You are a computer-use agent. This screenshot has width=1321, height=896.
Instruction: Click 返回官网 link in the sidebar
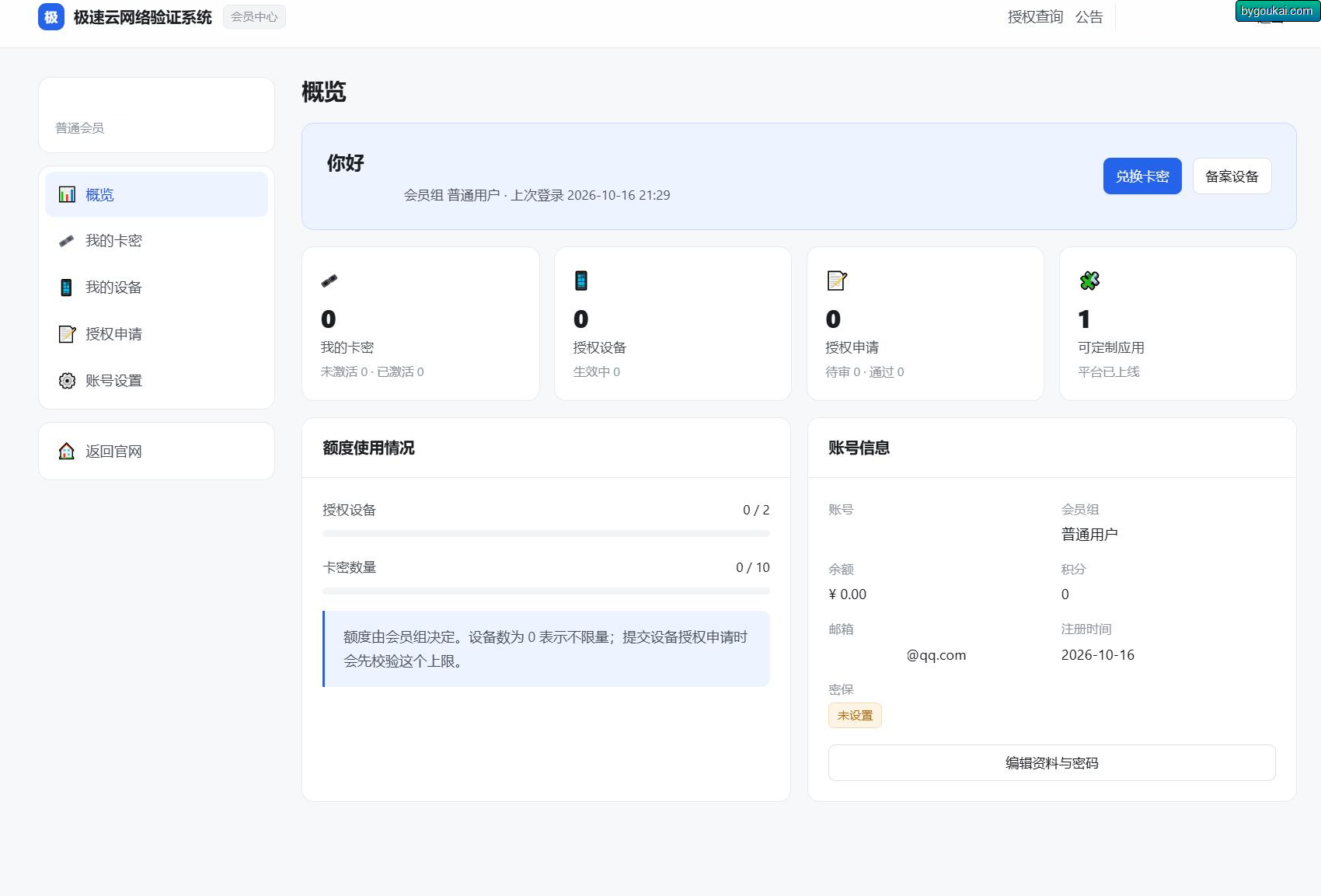point(156,451)
